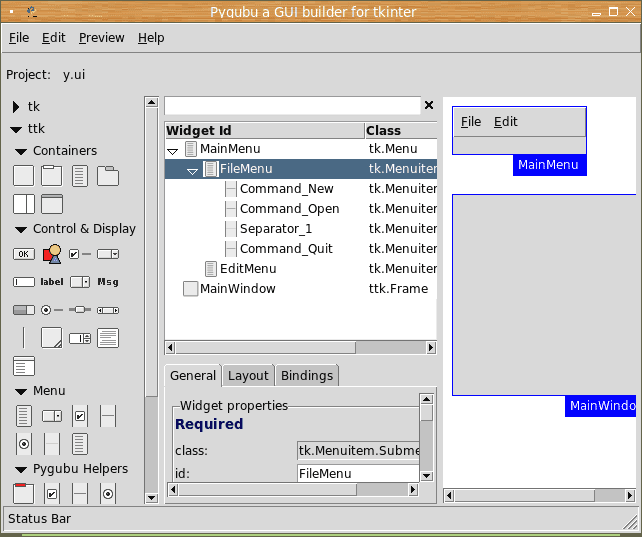Pick the Panedwindow split-pane icon

pyautogui.click(x=24, y=204)
